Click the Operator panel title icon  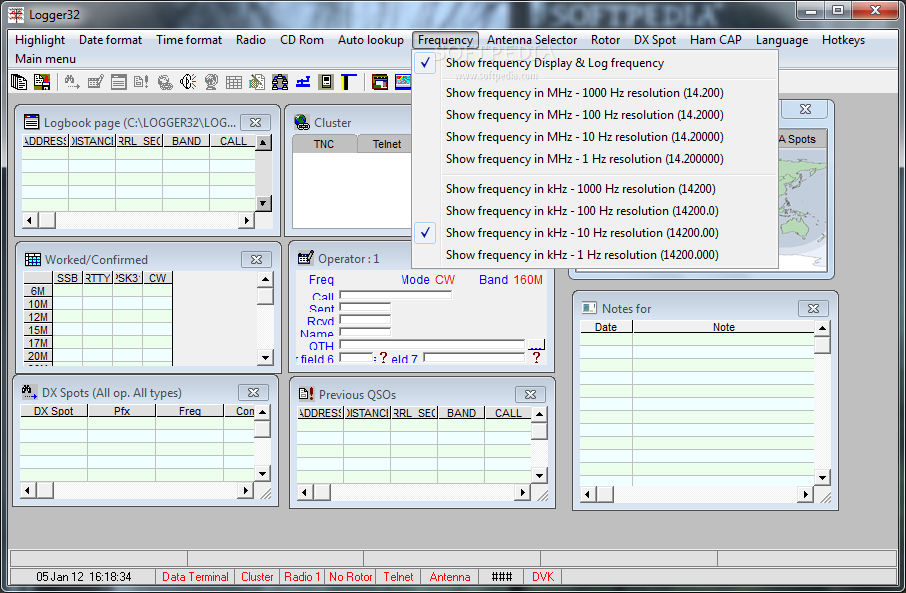click(x=305, y=258)
